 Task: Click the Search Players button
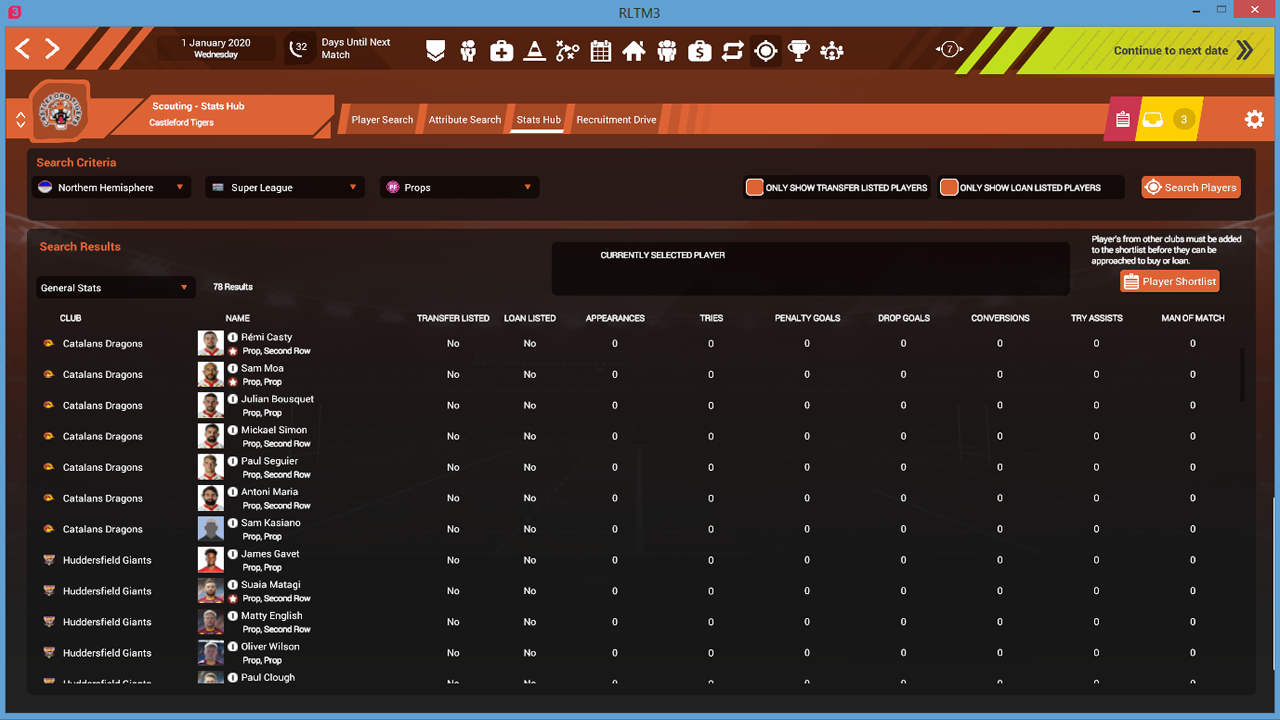click(x=1191, y=187)
